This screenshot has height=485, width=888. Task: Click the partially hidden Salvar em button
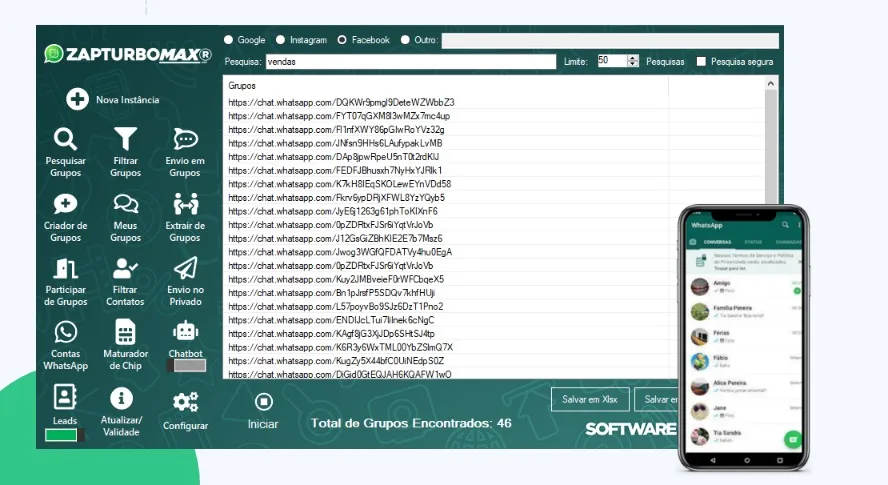(x=656, y=399)
